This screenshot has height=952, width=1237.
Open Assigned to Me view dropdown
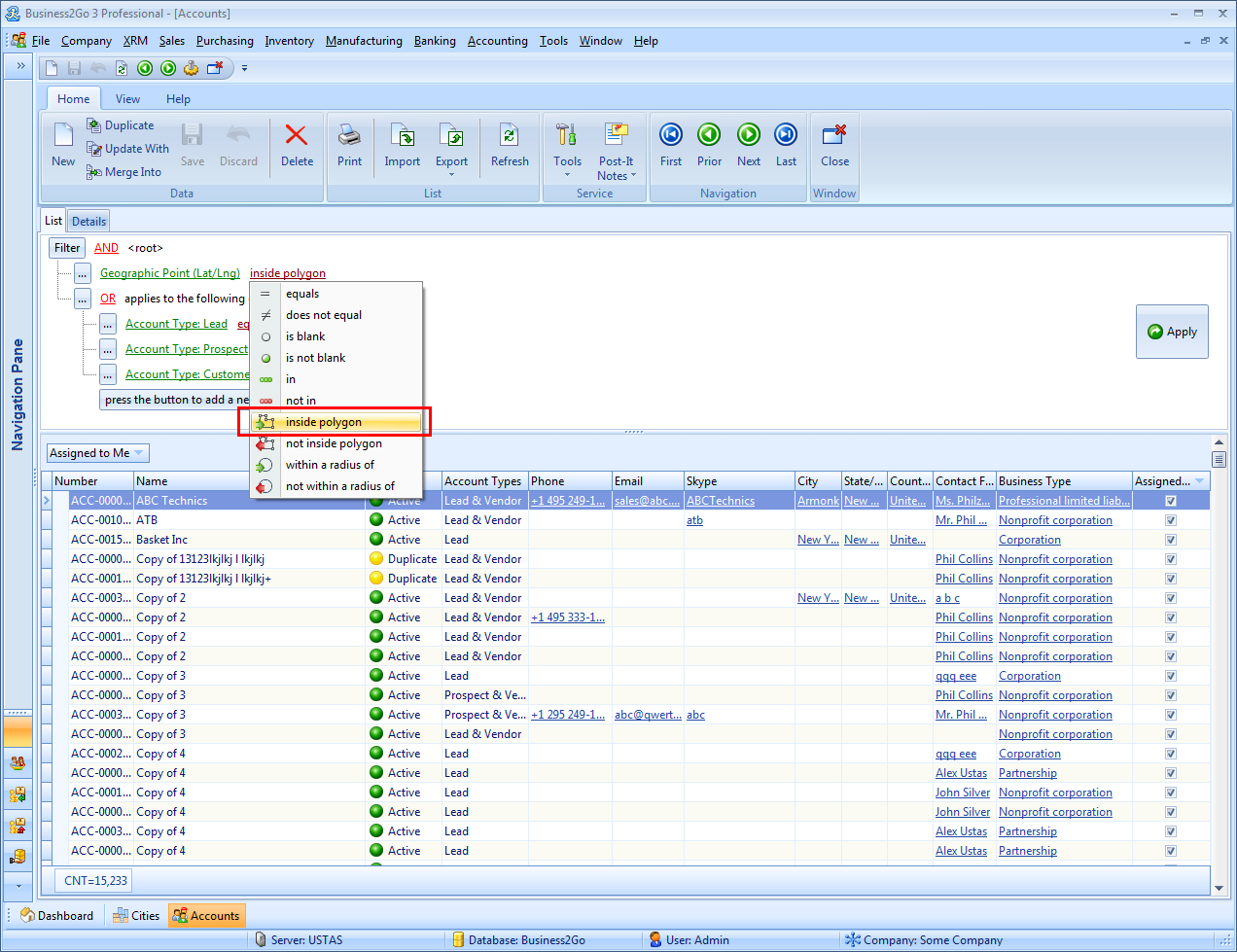[138, 453]
